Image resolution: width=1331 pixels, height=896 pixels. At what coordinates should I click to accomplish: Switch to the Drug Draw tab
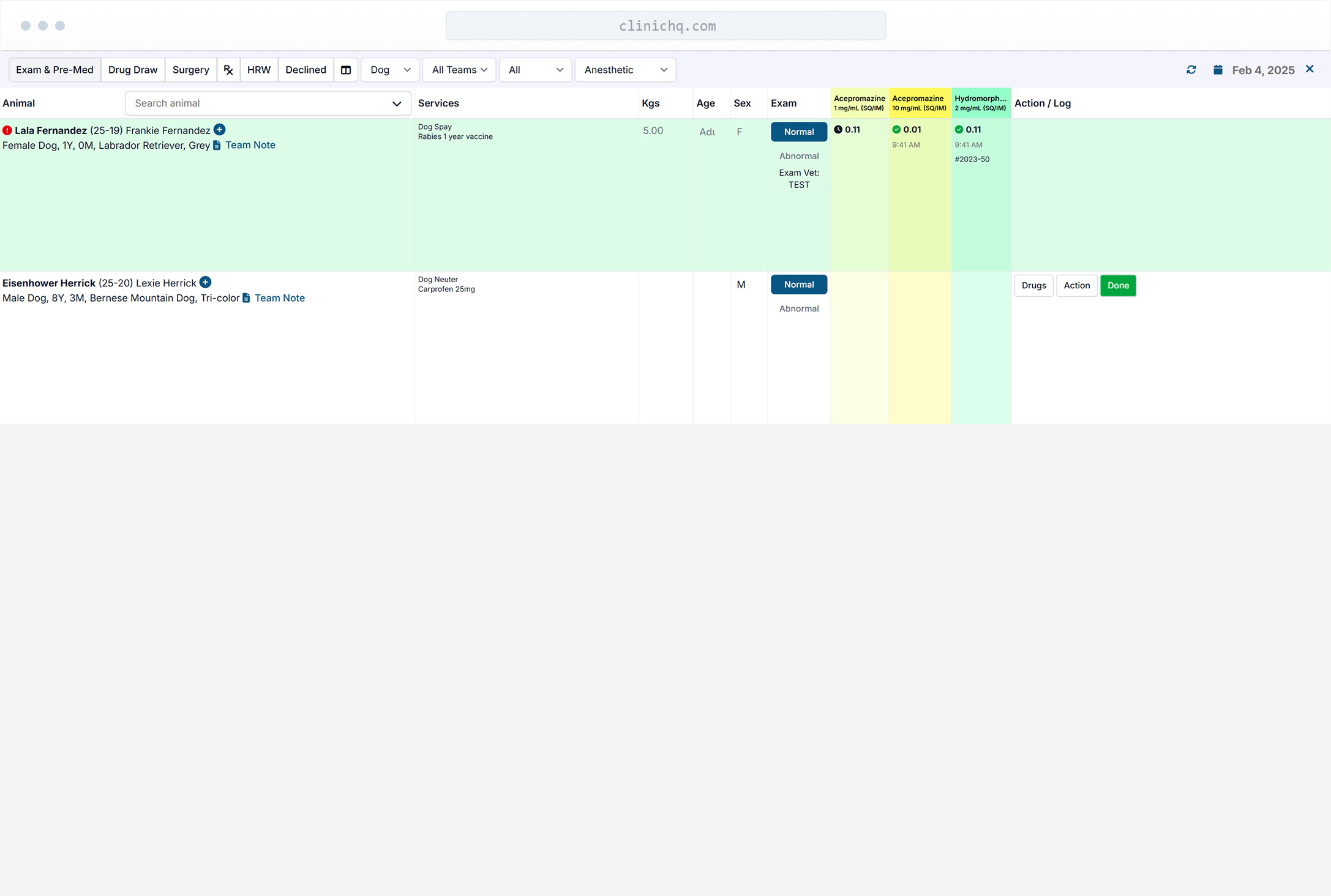tap(133, 70)
